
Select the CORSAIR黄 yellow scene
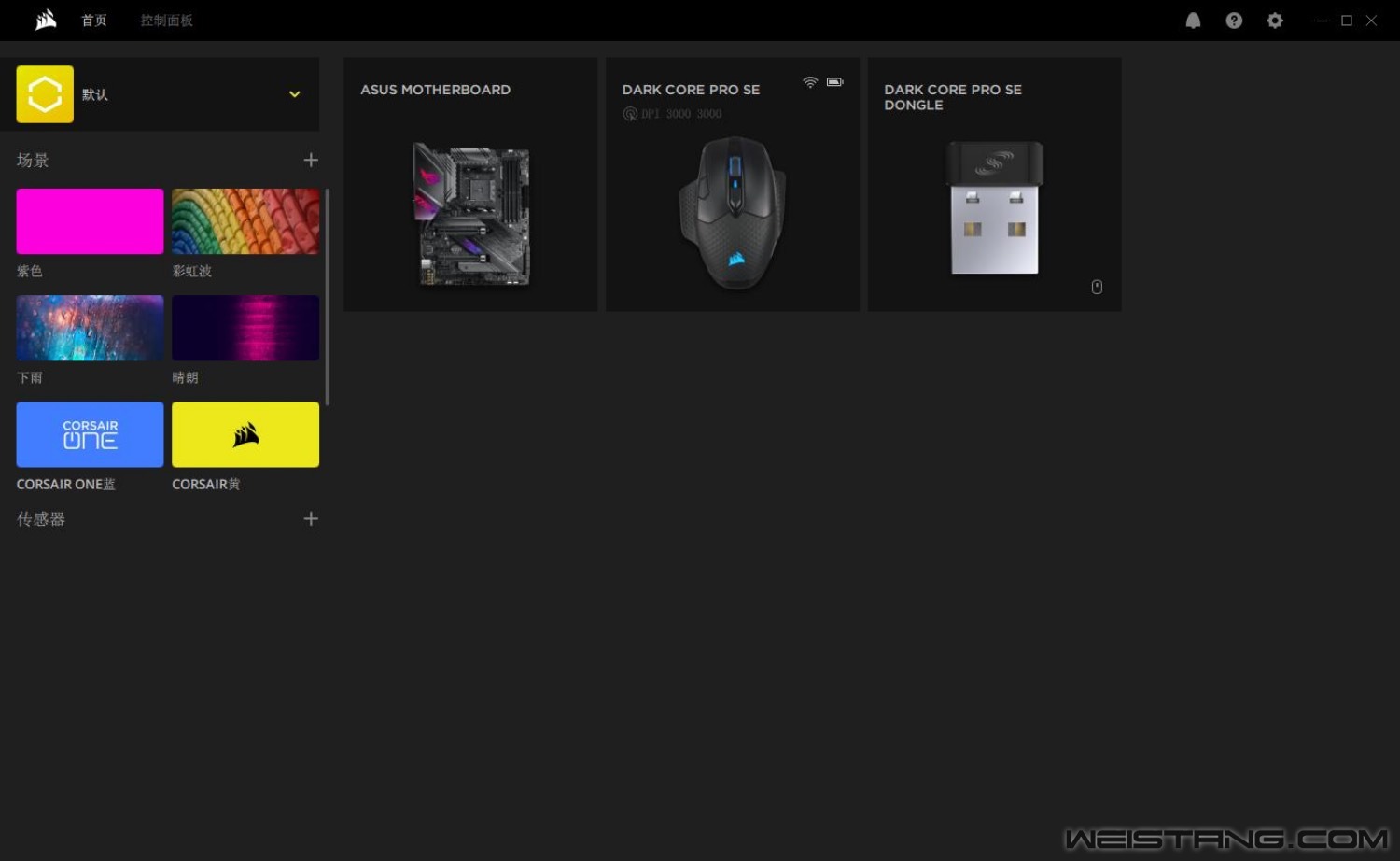pos(245,434)
